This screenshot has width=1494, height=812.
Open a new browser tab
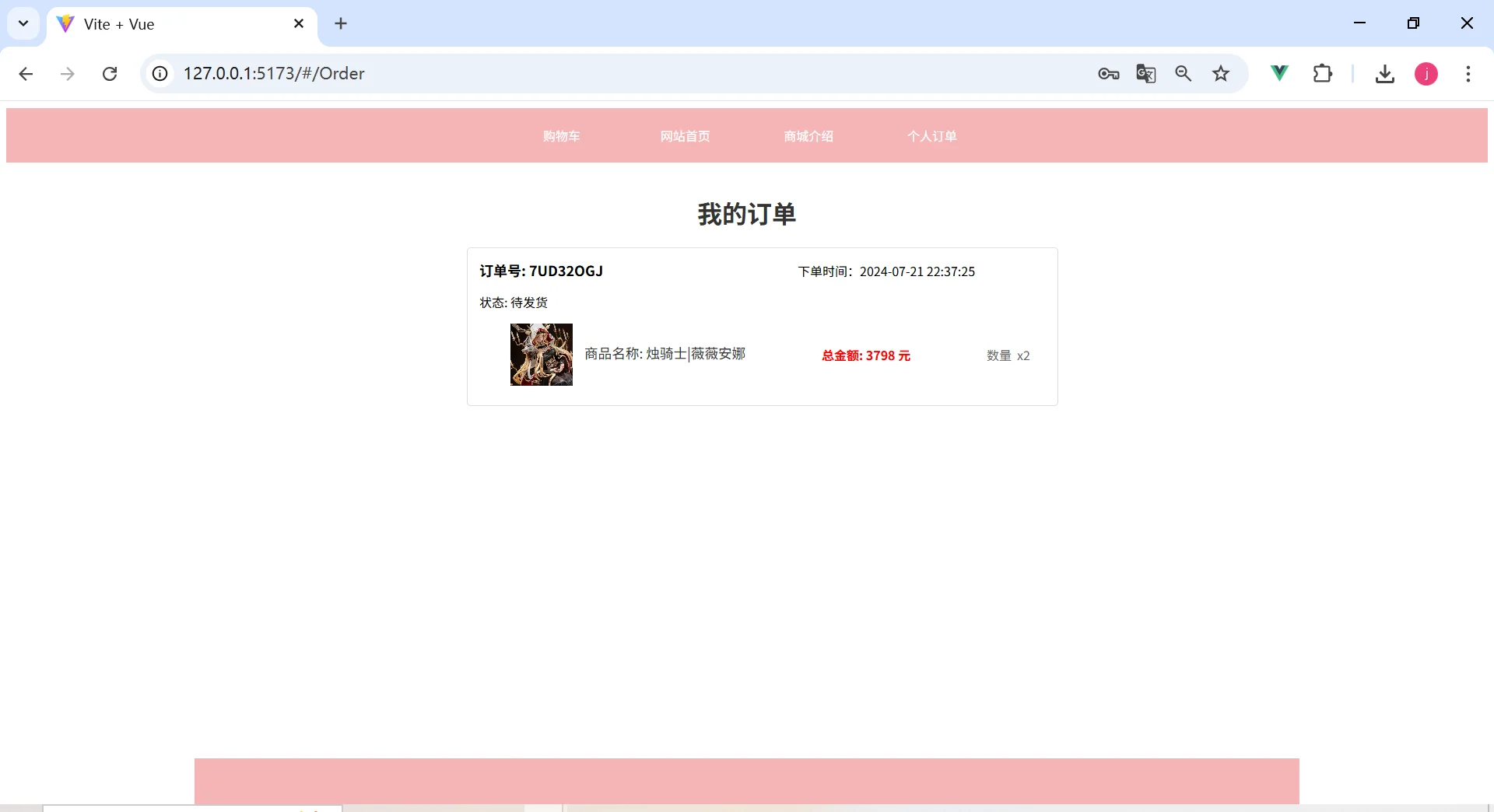click(341, 24)
